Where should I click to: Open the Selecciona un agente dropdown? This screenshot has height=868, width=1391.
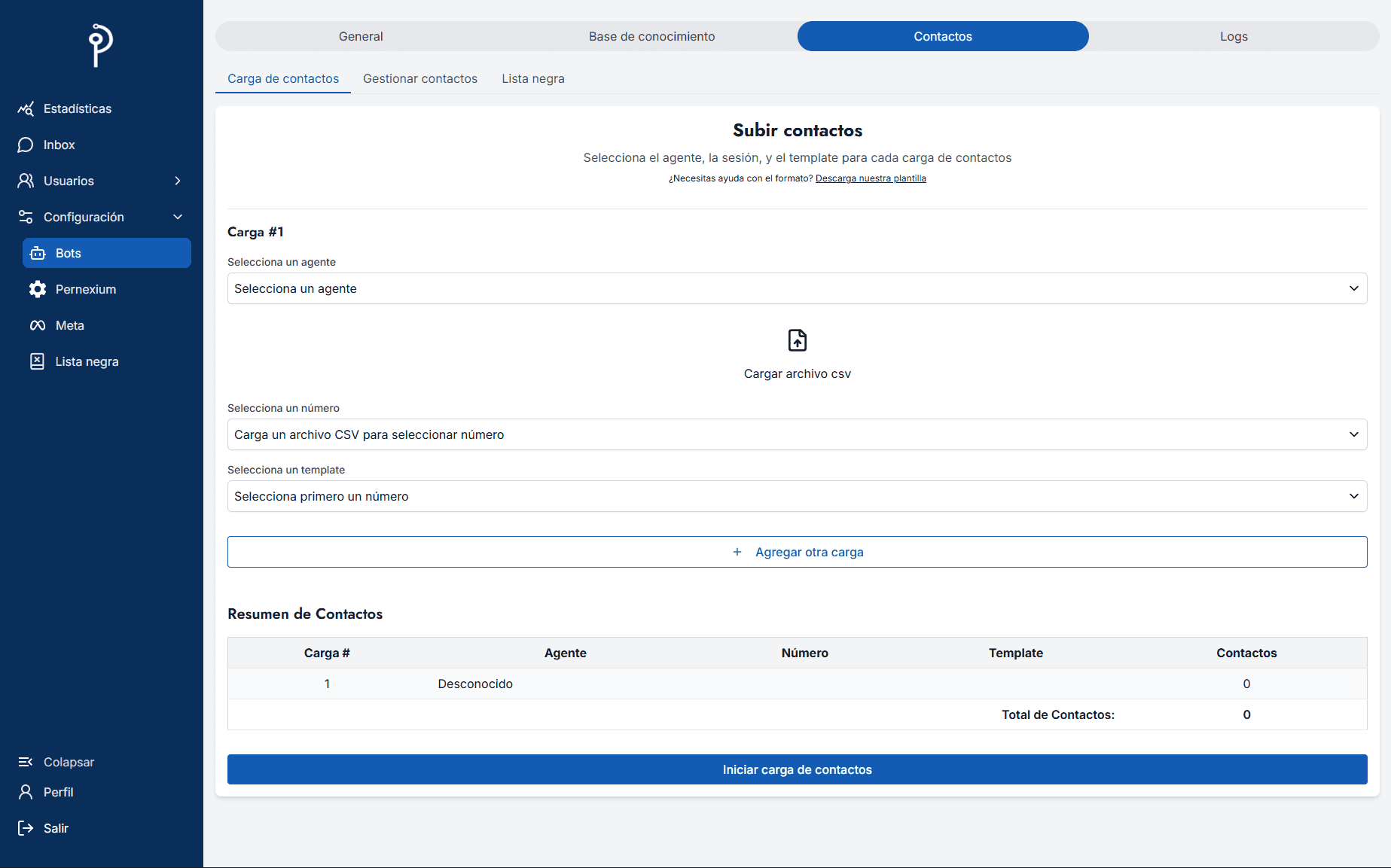tap(797, 288)
